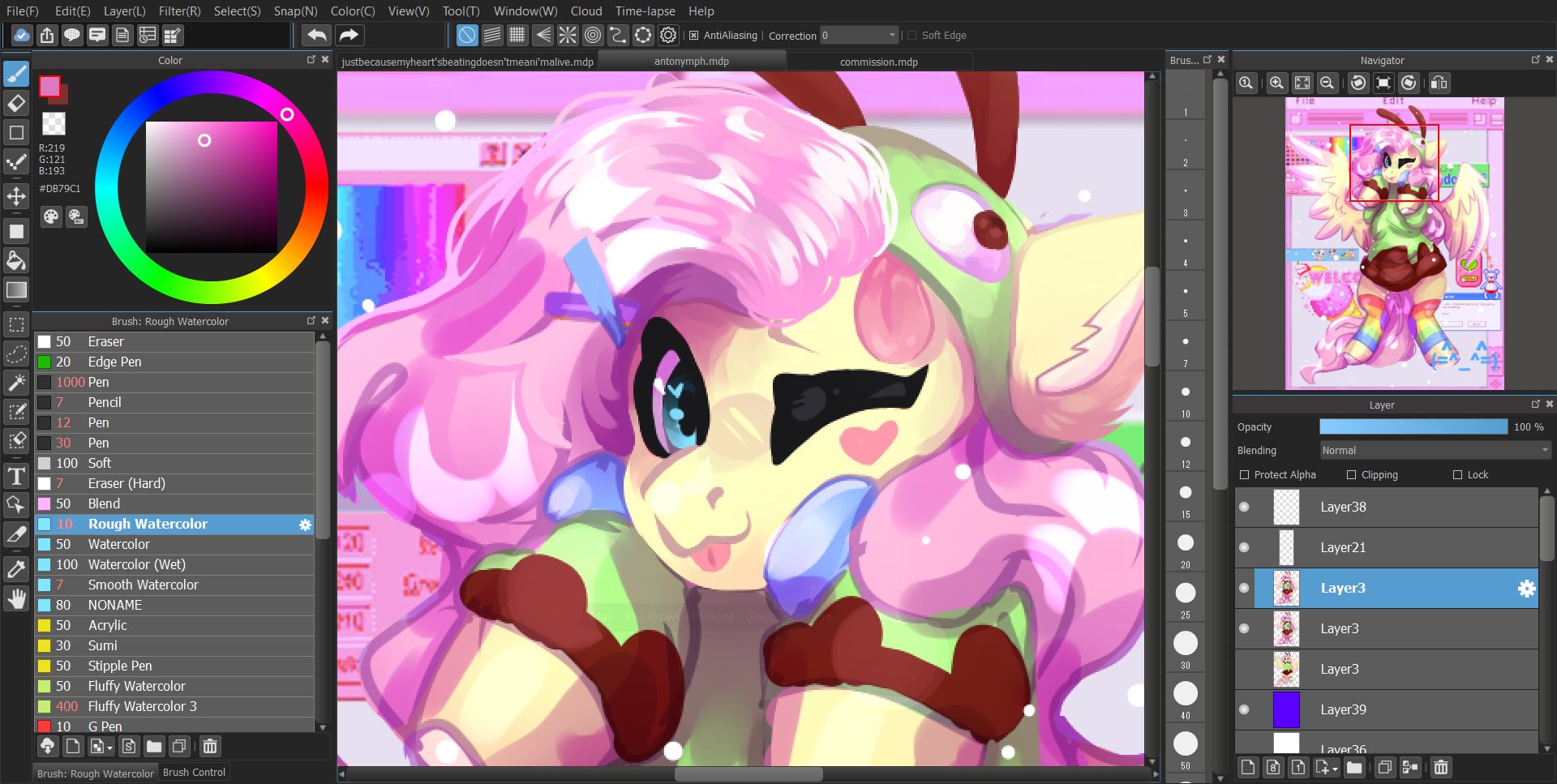Select the Edge Pen brush
Image resolution: width=1557 pixels, height=784 pixels.
(174, 362)
